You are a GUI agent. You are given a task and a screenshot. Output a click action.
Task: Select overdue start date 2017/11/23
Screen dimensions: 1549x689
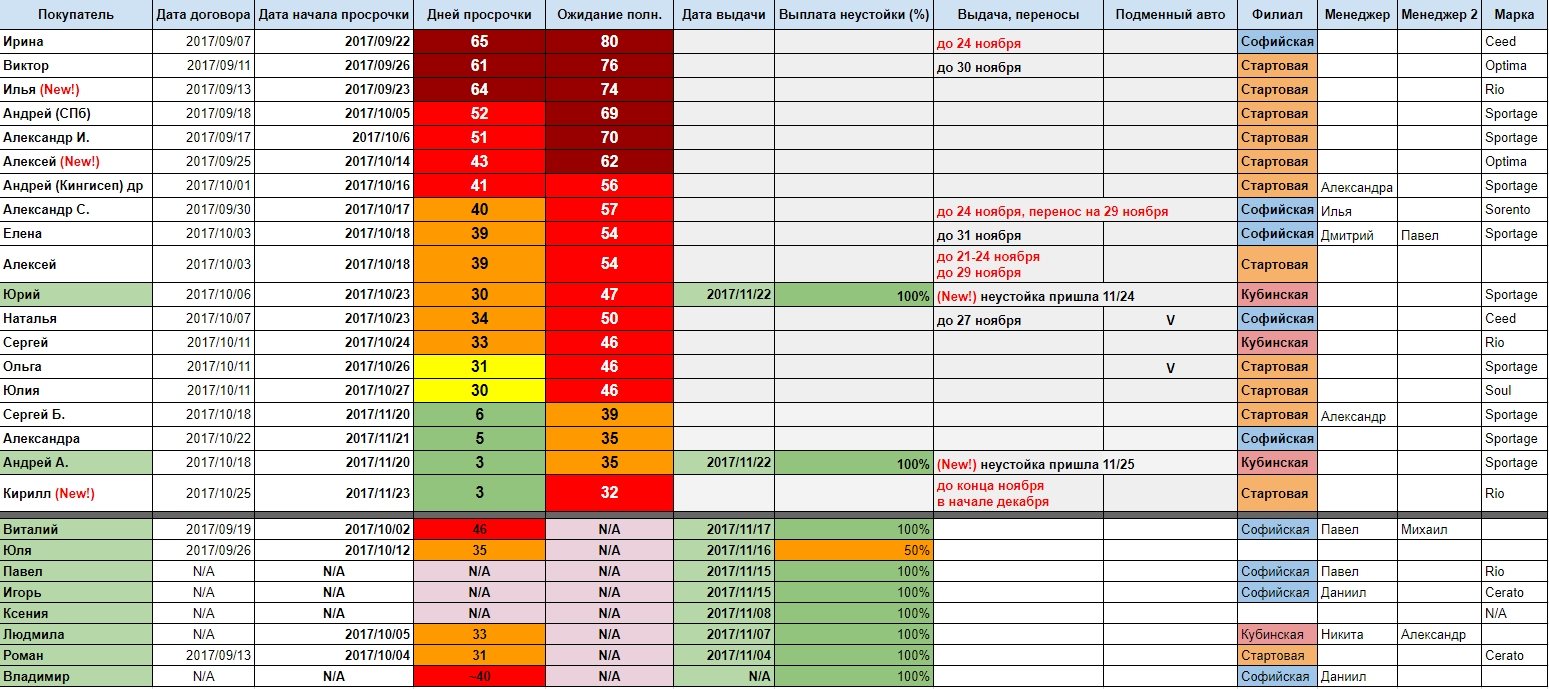[x=334, y=493]
